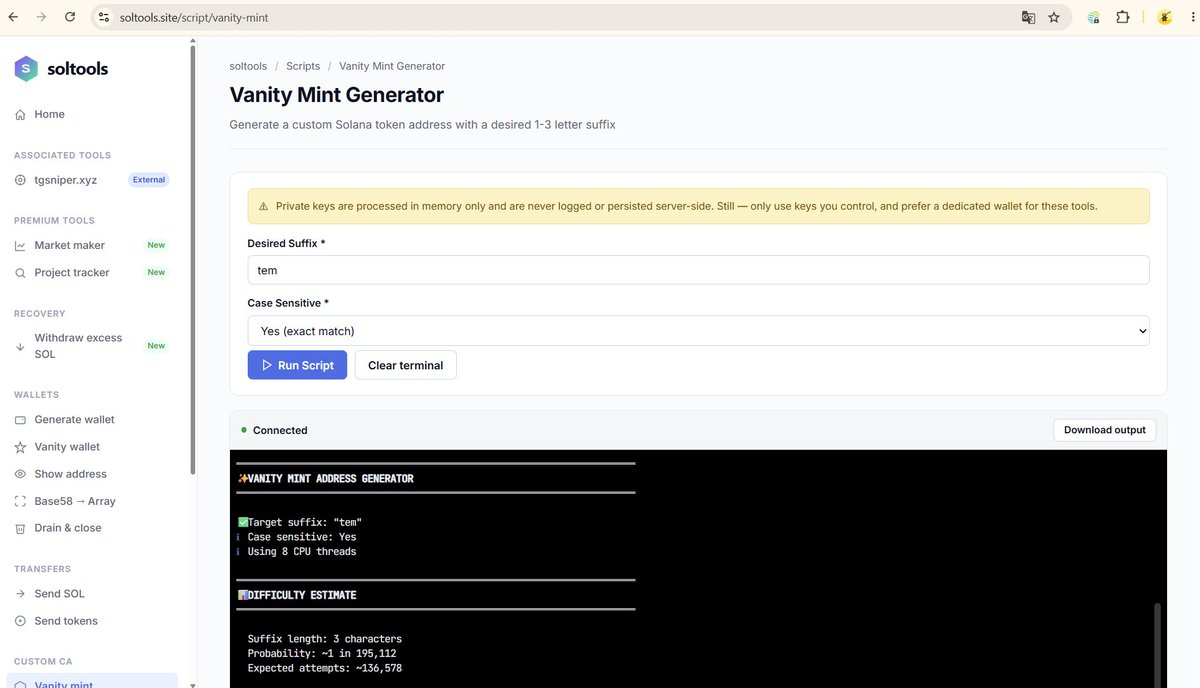The width and height of the screenshot is (1200, 688).
Task: Click the Send SOL arrow icon
Action: pyautogui.click(x=21, y=594)
